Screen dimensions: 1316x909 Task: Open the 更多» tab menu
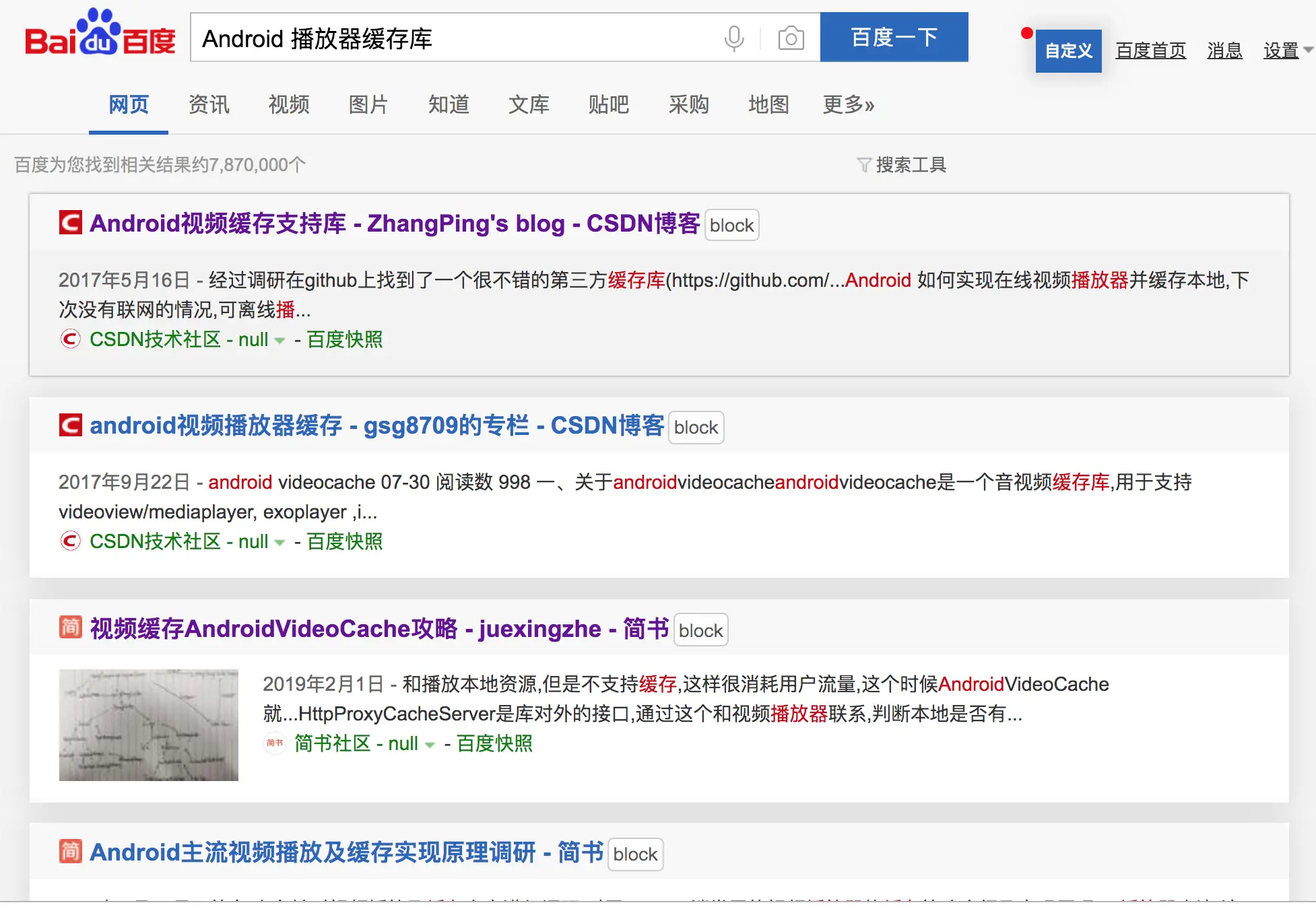(848, 104)
